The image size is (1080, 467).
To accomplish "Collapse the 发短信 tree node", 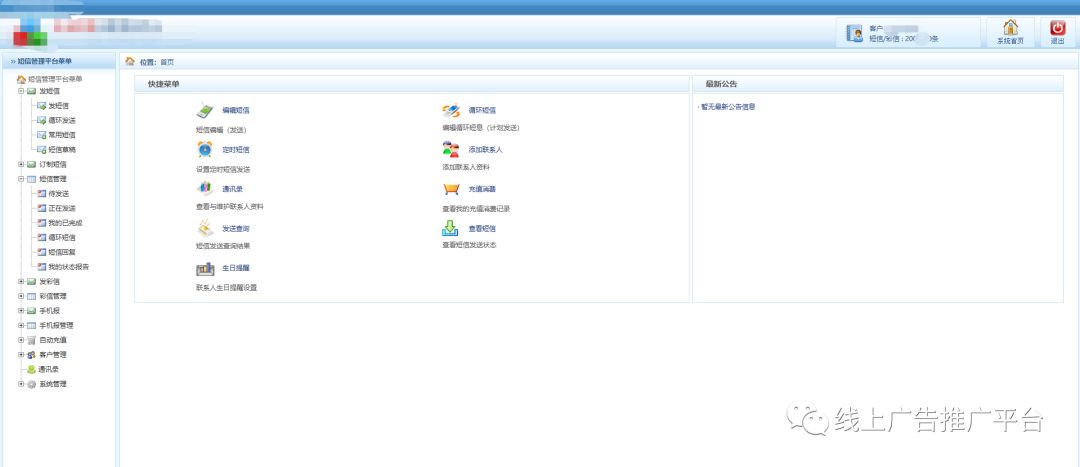I will [21, 91].
